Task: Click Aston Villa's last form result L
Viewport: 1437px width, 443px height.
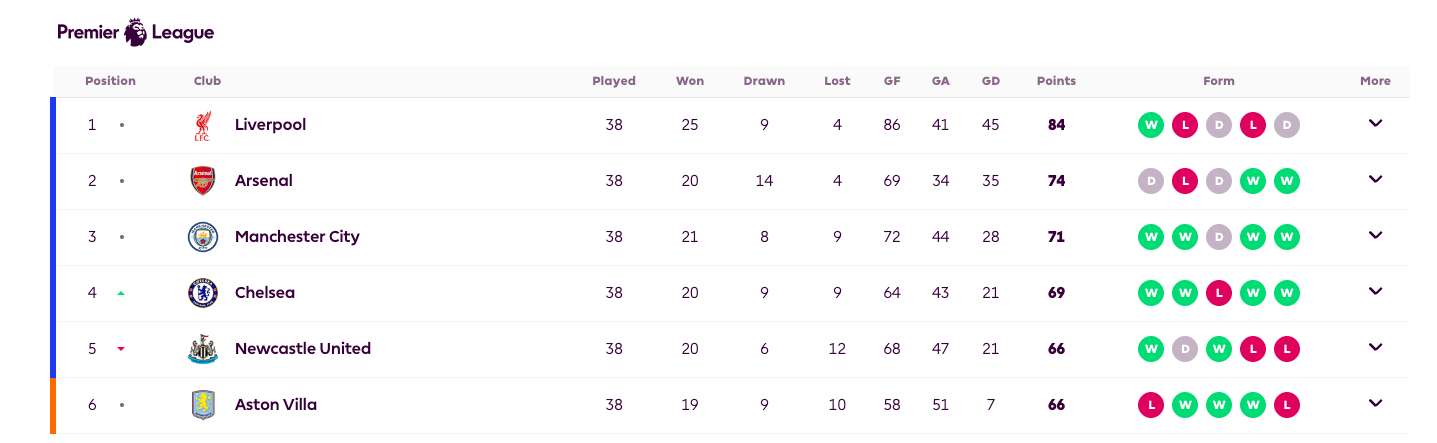Action: 1287,405
